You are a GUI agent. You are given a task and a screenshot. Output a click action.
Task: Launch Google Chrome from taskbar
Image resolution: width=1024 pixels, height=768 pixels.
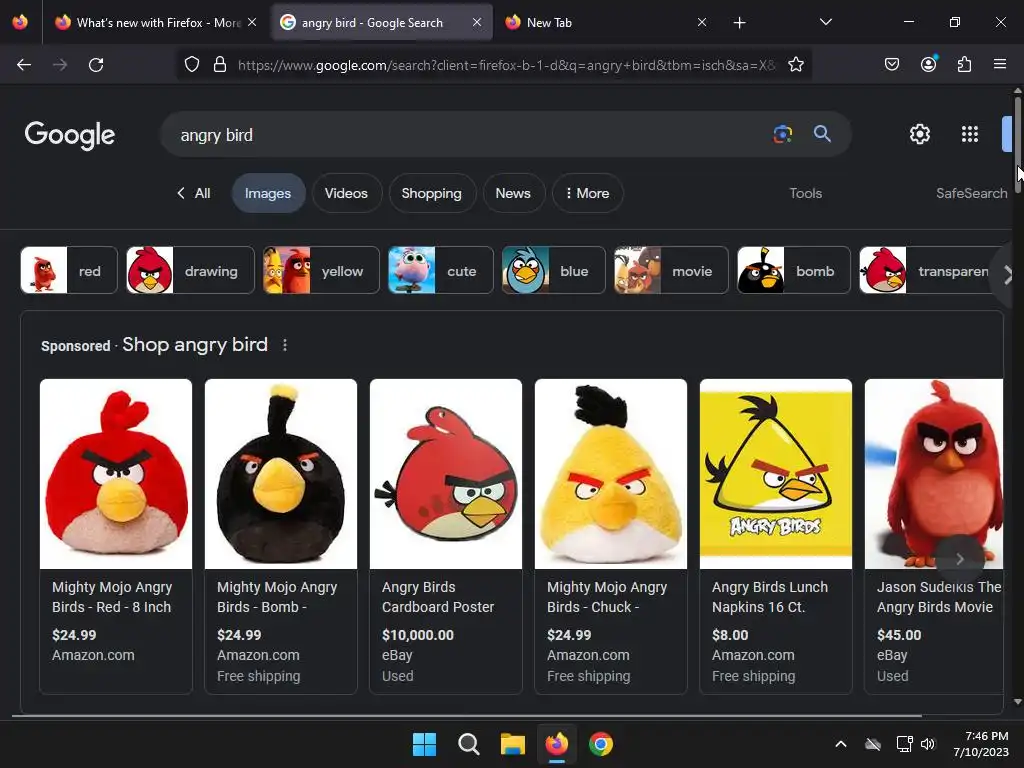tap(601, 744)
